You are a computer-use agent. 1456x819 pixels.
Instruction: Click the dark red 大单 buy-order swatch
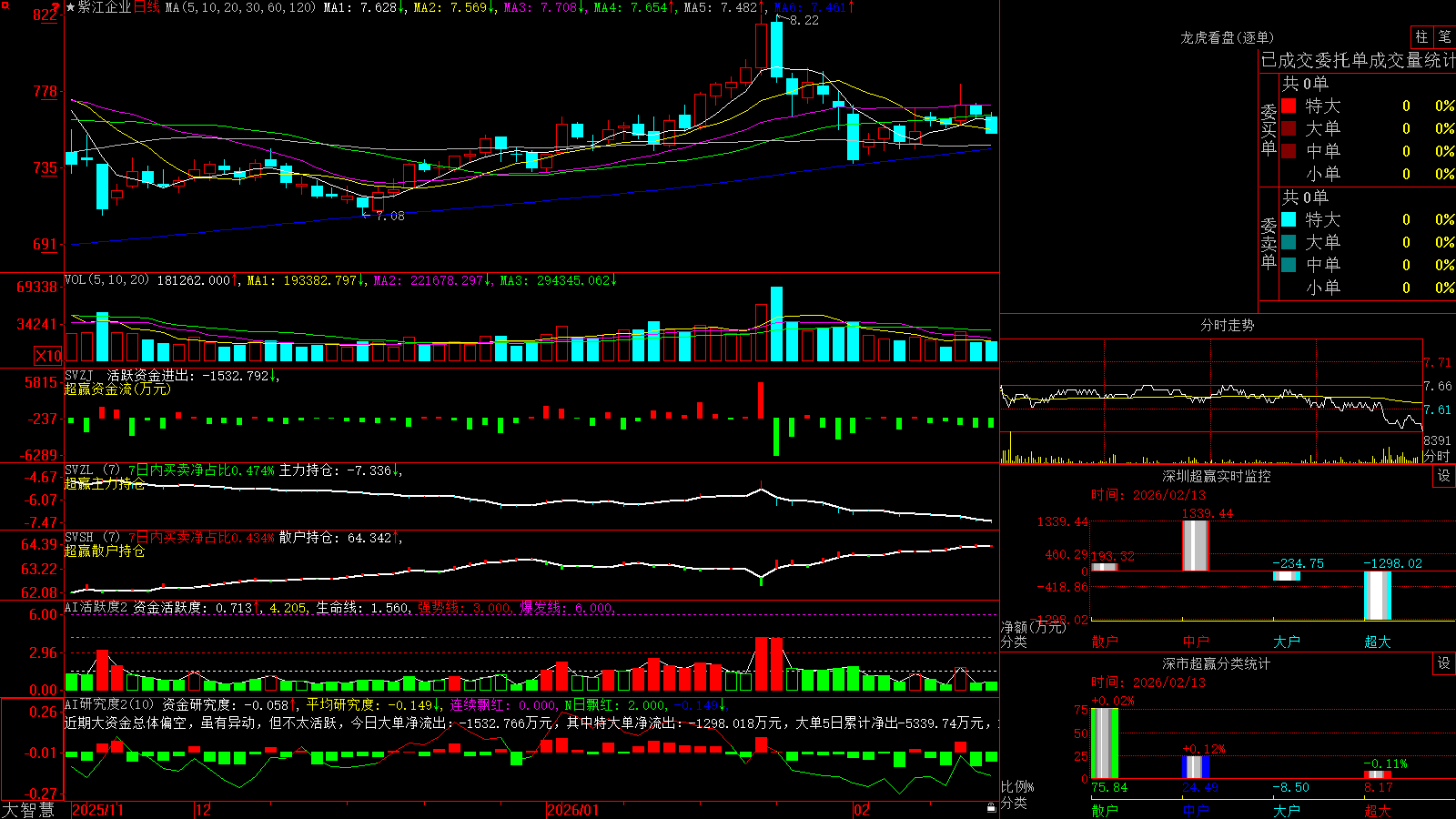(x=1289, y=128)
